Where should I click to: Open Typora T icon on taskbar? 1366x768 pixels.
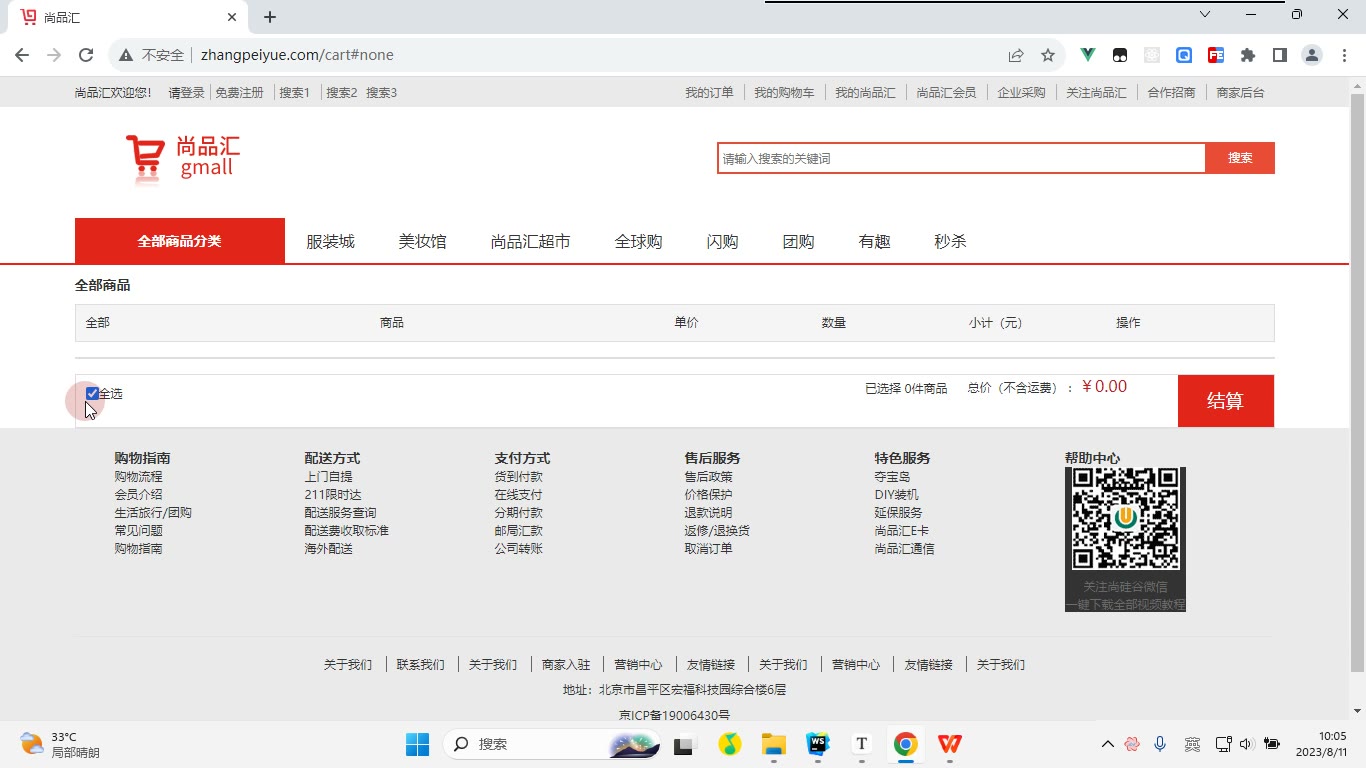[862, 744]
